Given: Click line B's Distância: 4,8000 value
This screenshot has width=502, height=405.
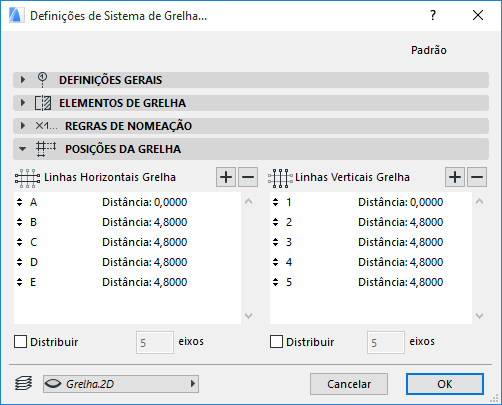Looking at the screenshot, I should 144,222.
